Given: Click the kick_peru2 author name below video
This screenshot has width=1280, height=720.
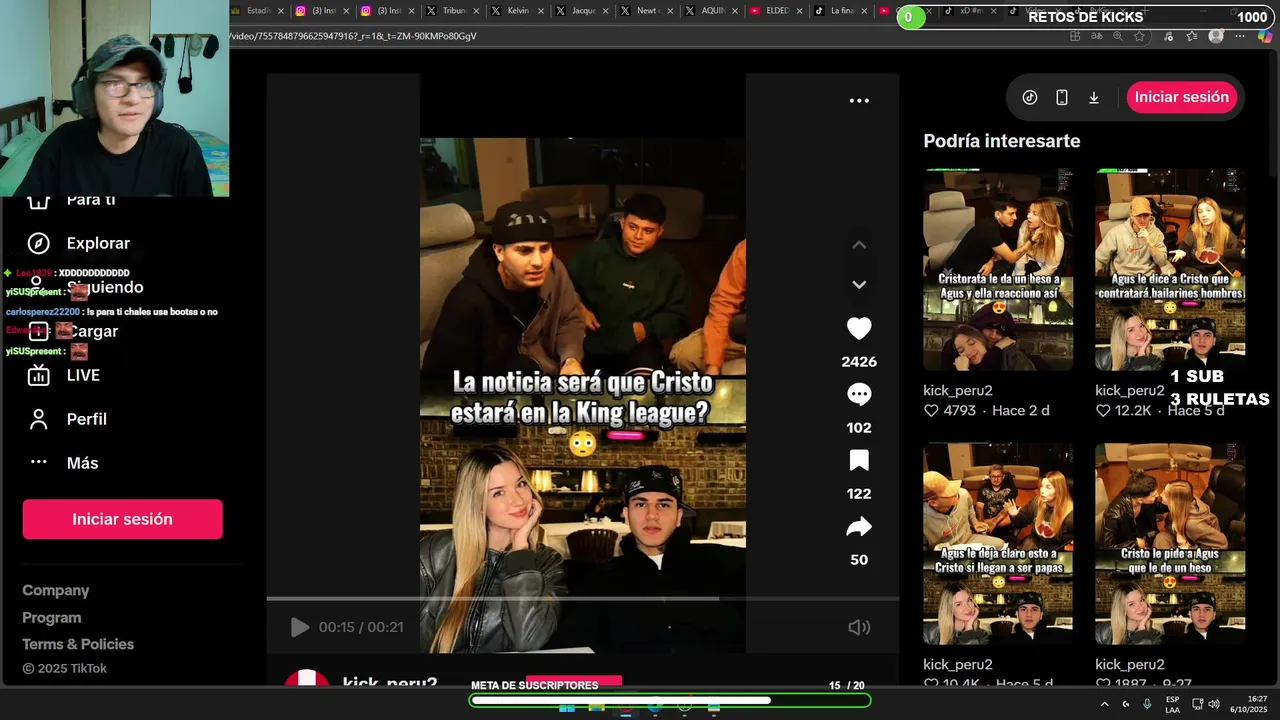Looking at the screenshot, I should click(390, 683).
